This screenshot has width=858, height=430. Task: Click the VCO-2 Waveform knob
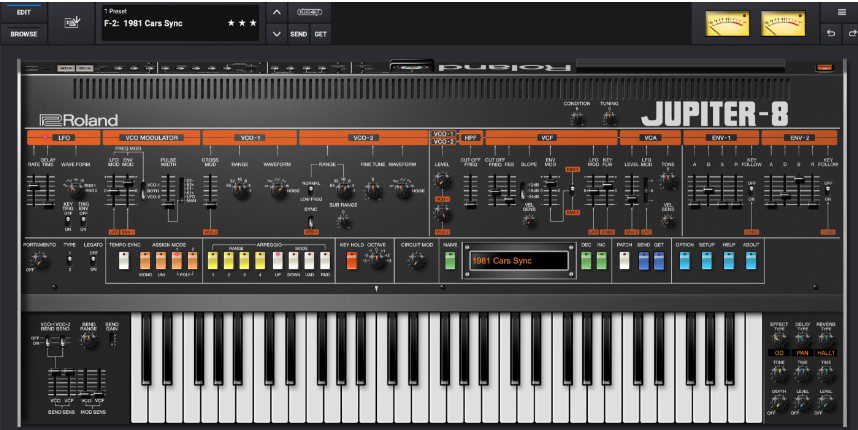pyautogui.click(x=403, y=190)
